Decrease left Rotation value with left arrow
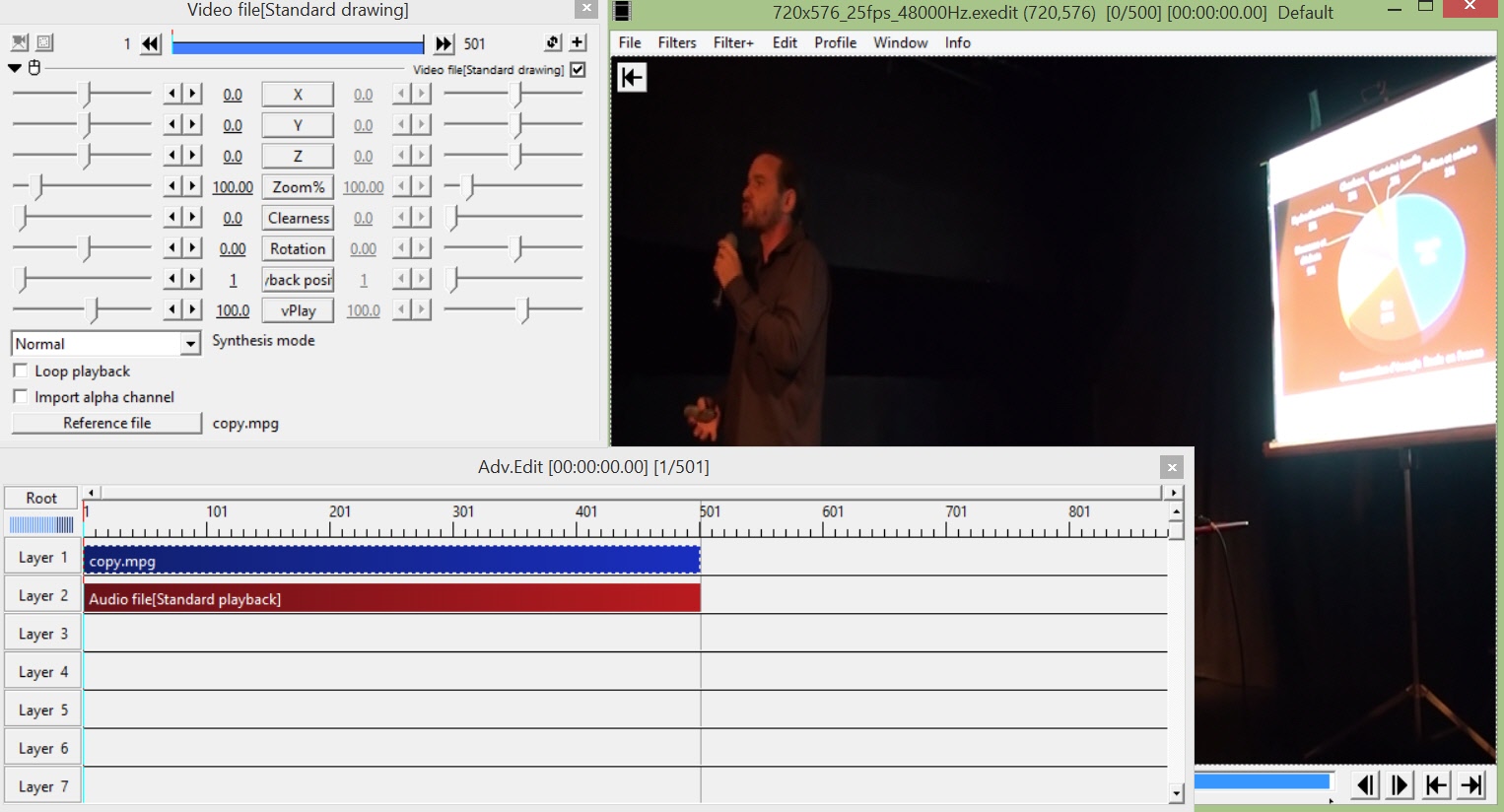This screenshot has height=812, width=1504. (172, 248)
